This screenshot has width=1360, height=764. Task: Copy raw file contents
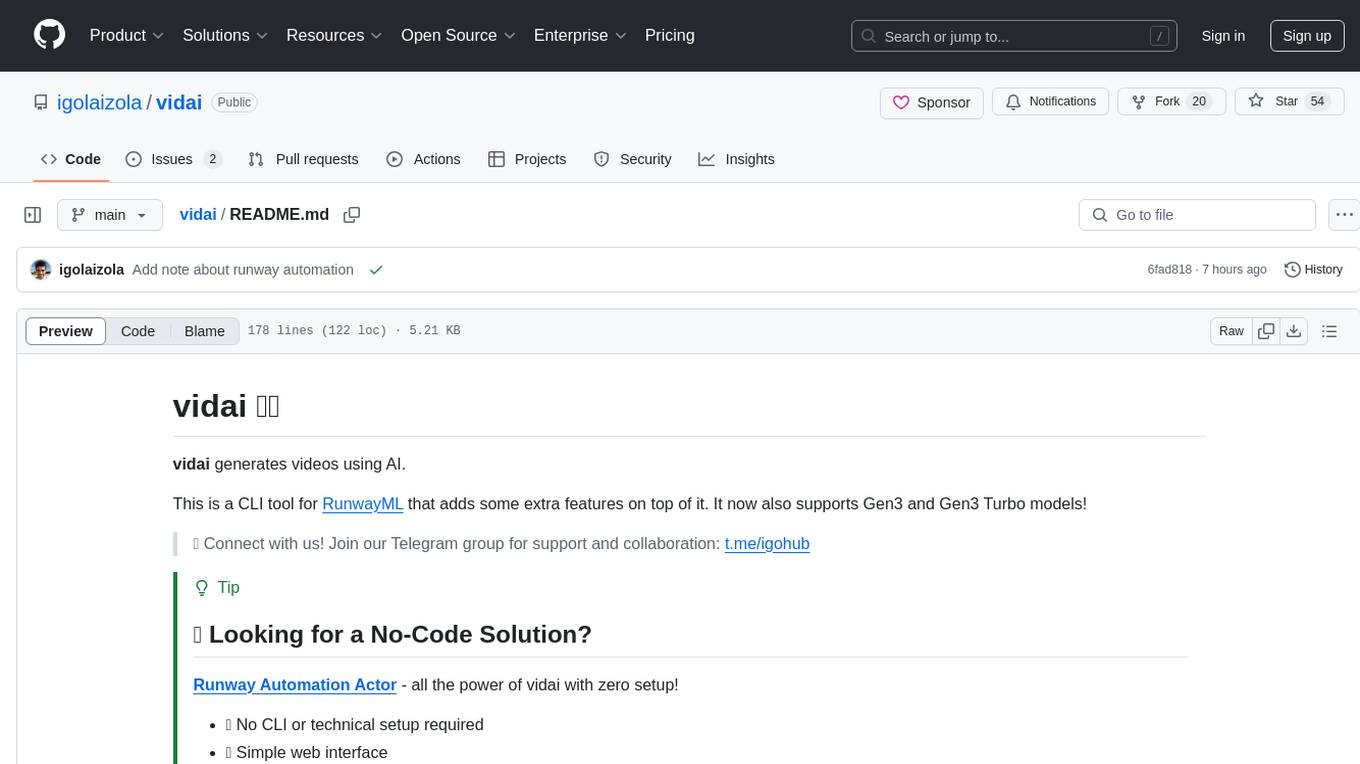pos(1267,331)
